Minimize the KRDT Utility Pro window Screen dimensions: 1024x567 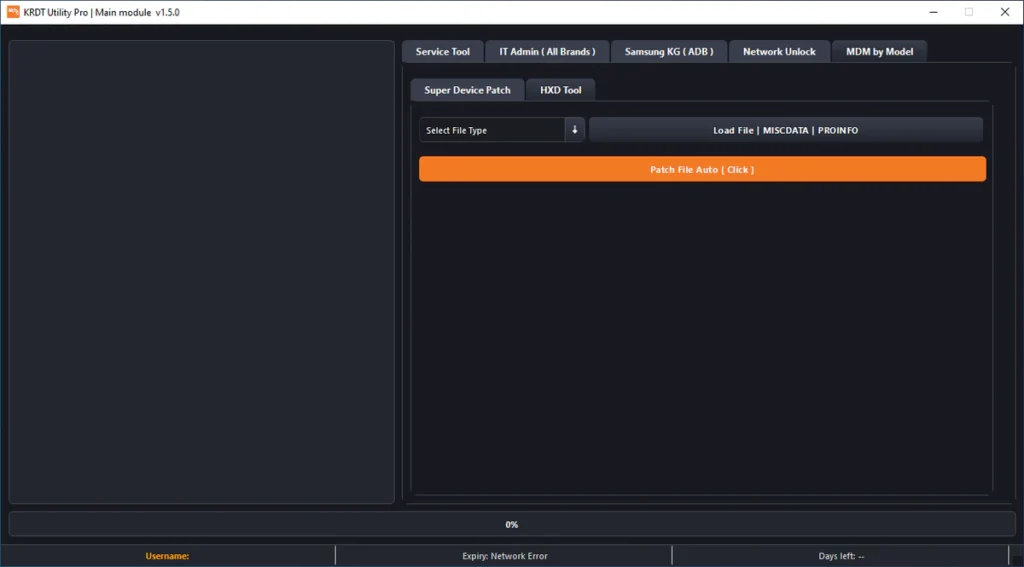tap(932, 12)
